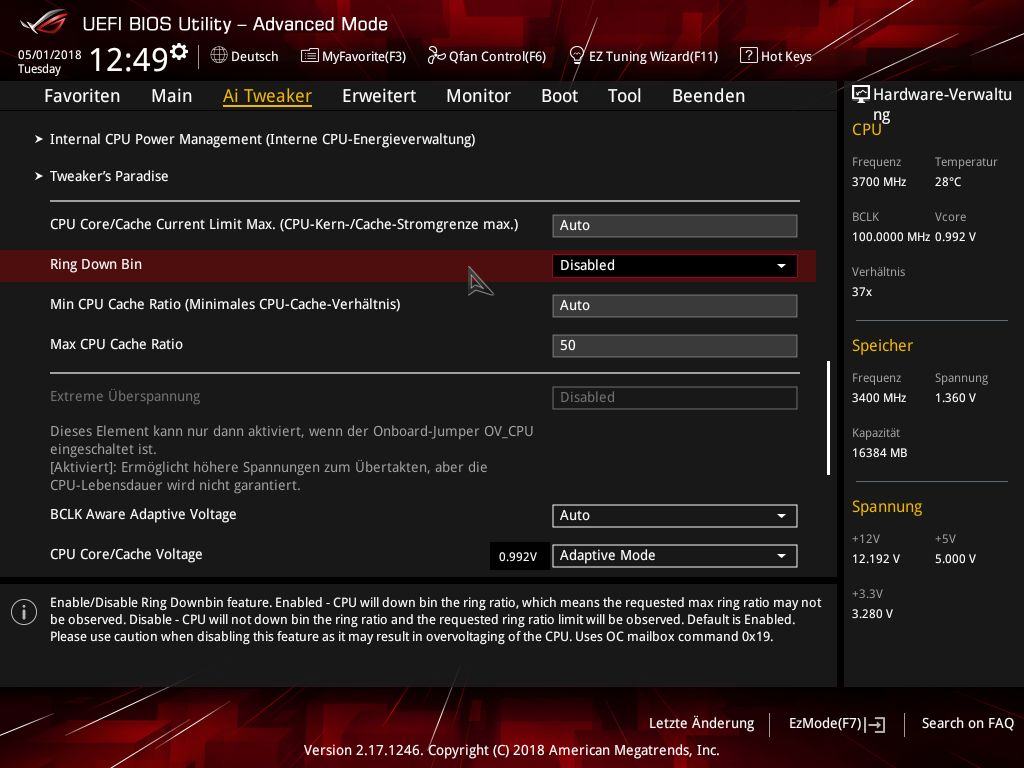Go to Boot tab

tap(560, 96)
